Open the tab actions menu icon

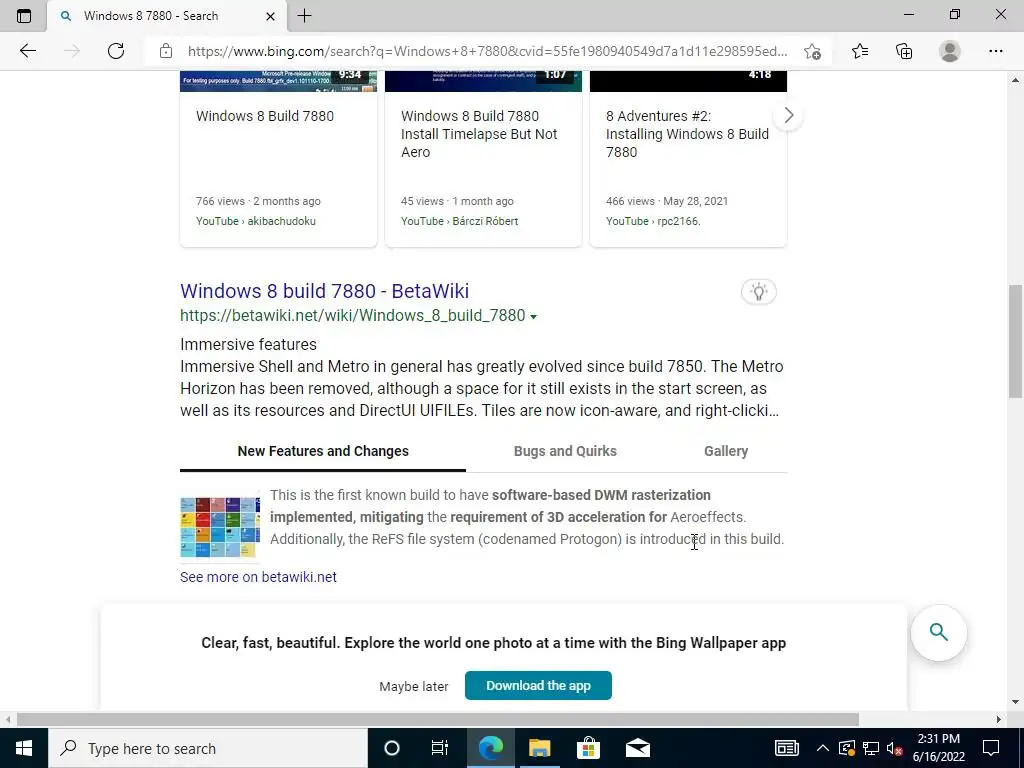coord(24,16)
